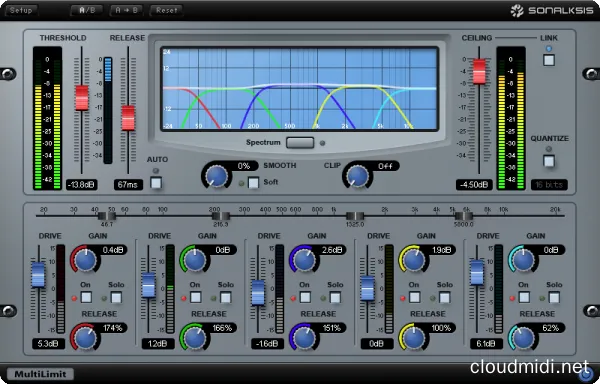
Task: Click the drive value field -1.6dB
Action: [x=267, y=343]
